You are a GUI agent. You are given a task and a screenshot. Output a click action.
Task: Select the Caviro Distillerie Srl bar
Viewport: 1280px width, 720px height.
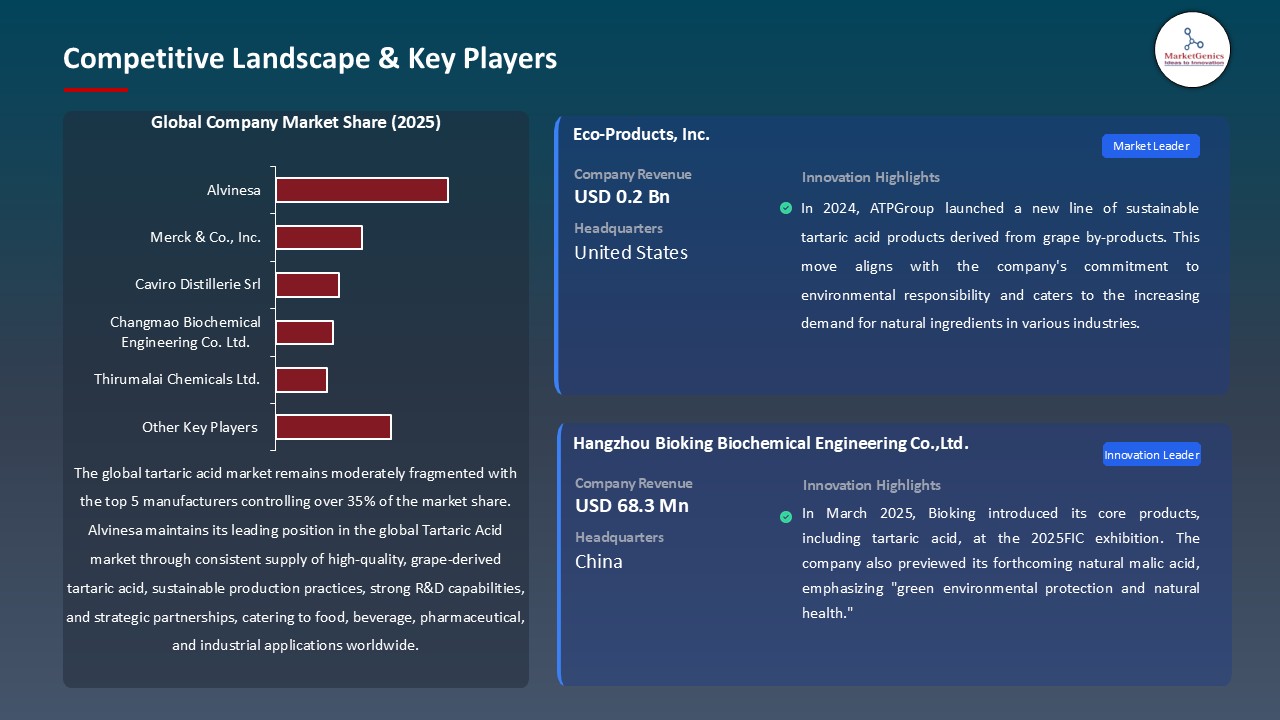pos(307,284)
